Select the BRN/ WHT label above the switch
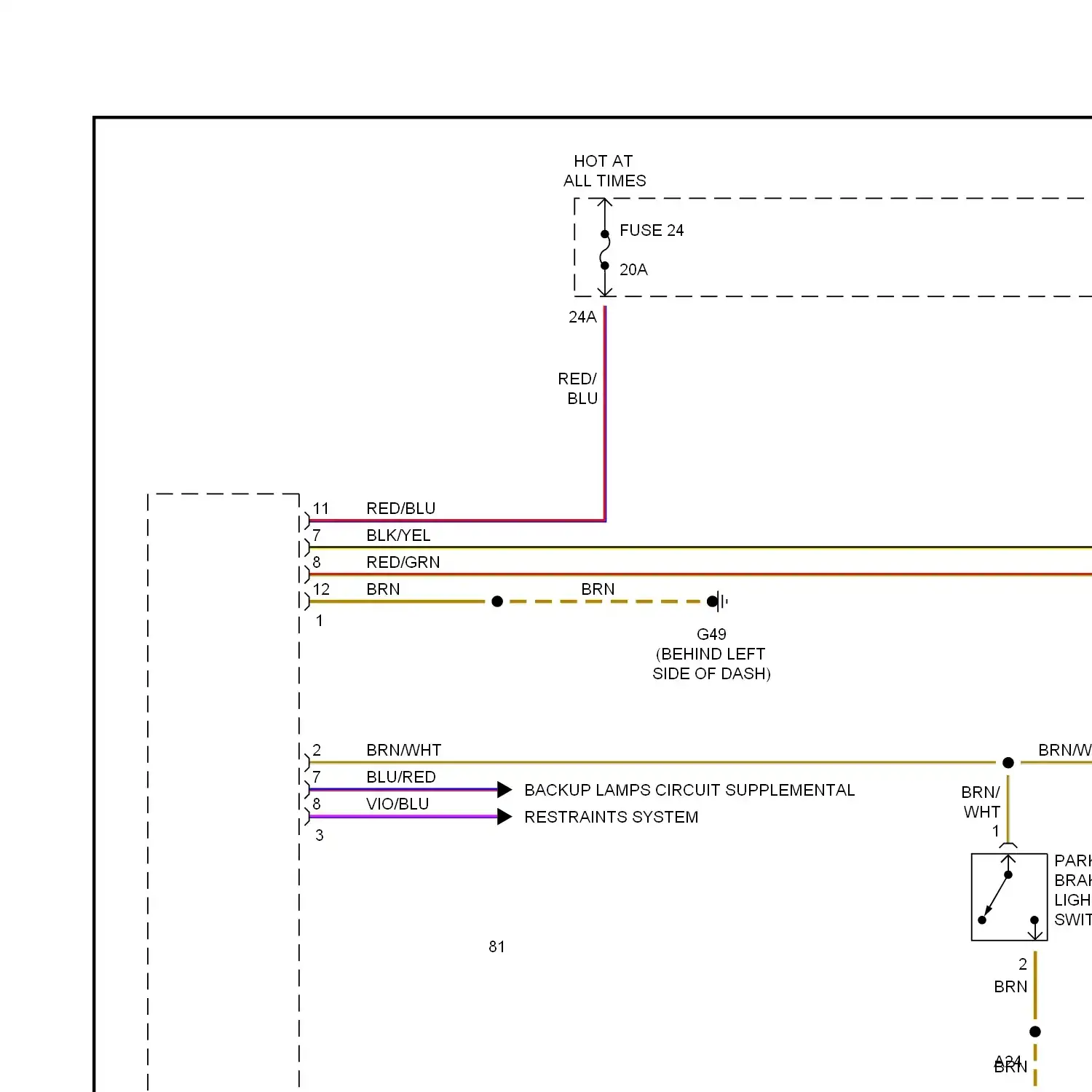This screenshot has height=1092, width=1092. coord(981,802)
